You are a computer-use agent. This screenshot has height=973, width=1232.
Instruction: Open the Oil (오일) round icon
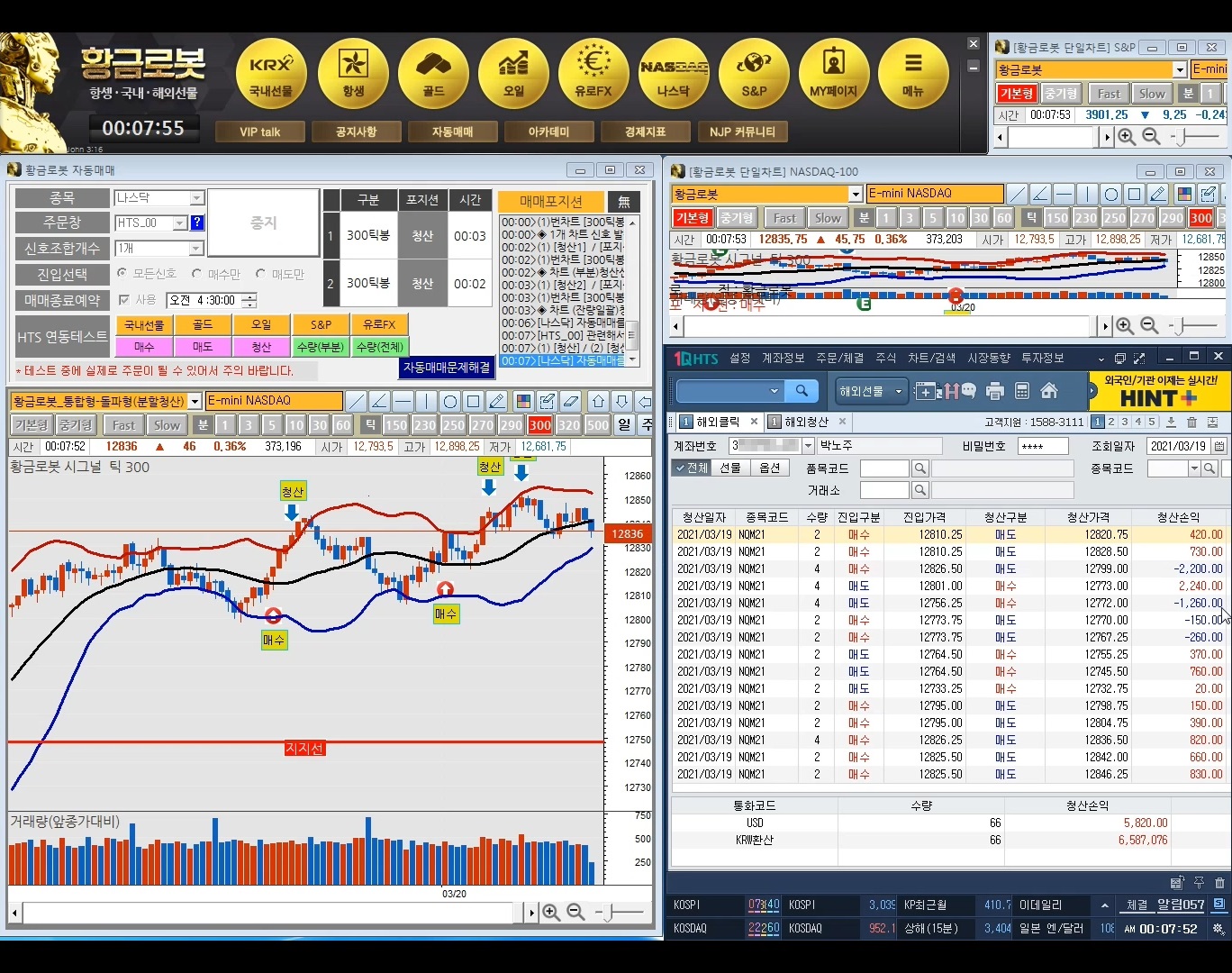pos(513,75)
